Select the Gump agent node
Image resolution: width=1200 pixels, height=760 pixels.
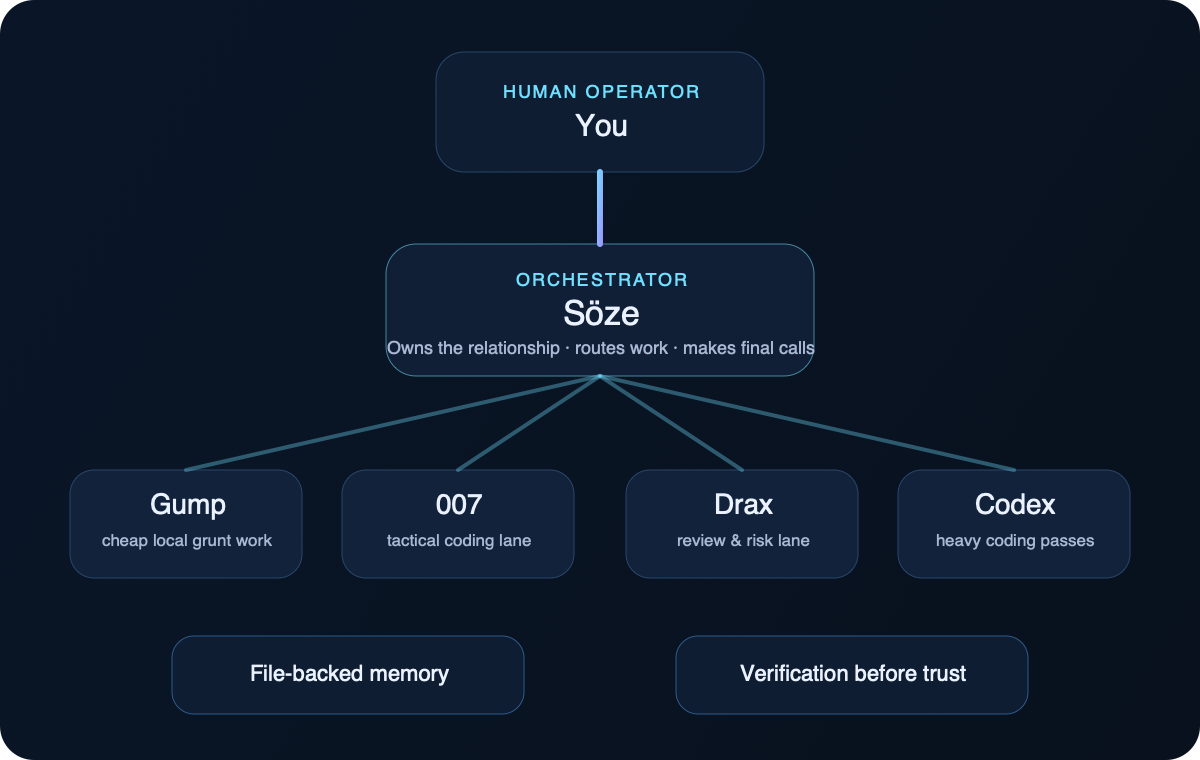point(186,523)
